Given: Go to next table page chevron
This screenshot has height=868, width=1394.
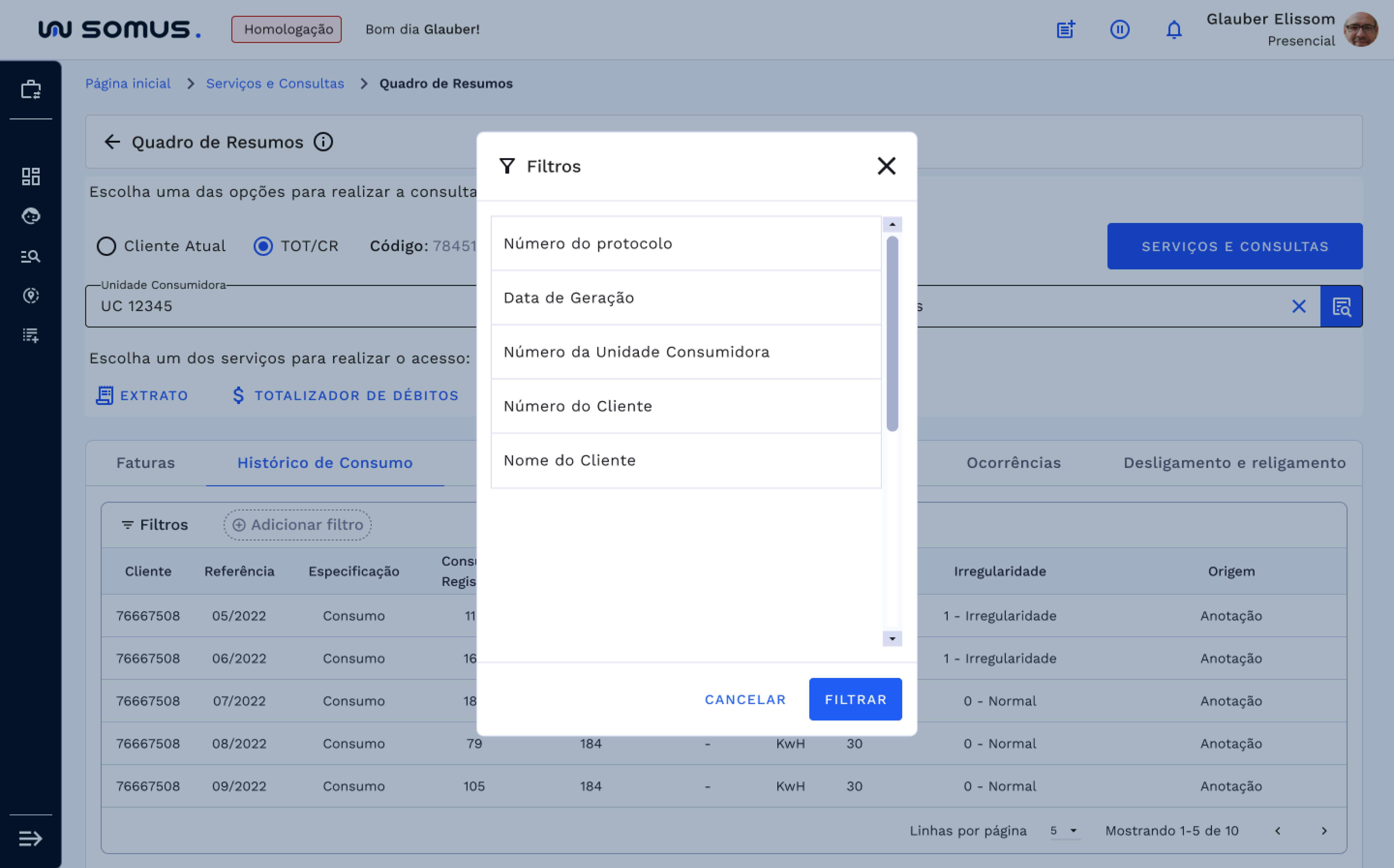Looking at the screenshot, I should coord(1324,831).
